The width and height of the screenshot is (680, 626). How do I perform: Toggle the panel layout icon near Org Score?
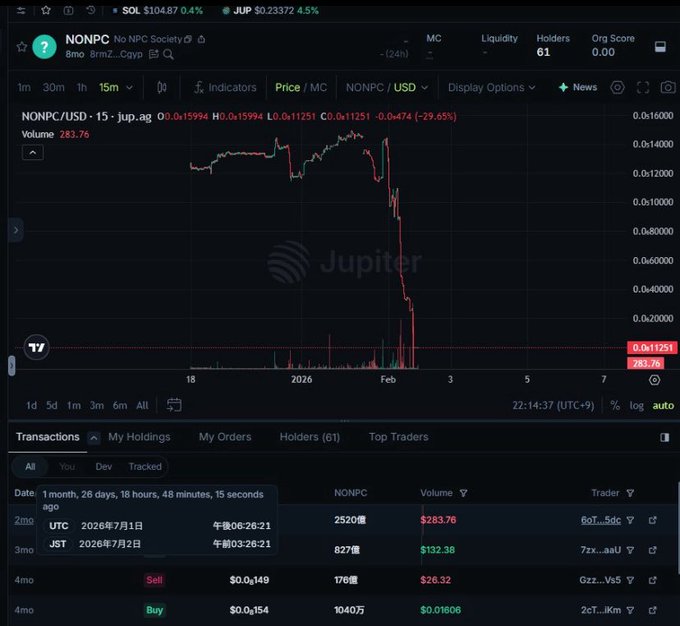point(660,46)
